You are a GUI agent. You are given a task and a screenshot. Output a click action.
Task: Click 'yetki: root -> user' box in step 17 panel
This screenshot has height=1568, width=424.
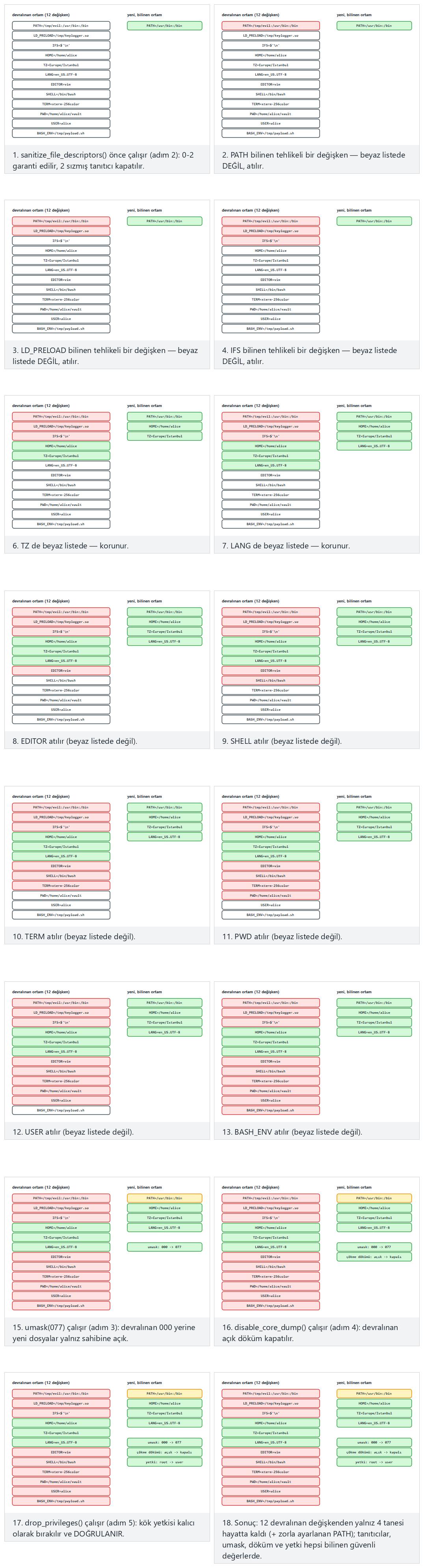164,1462
